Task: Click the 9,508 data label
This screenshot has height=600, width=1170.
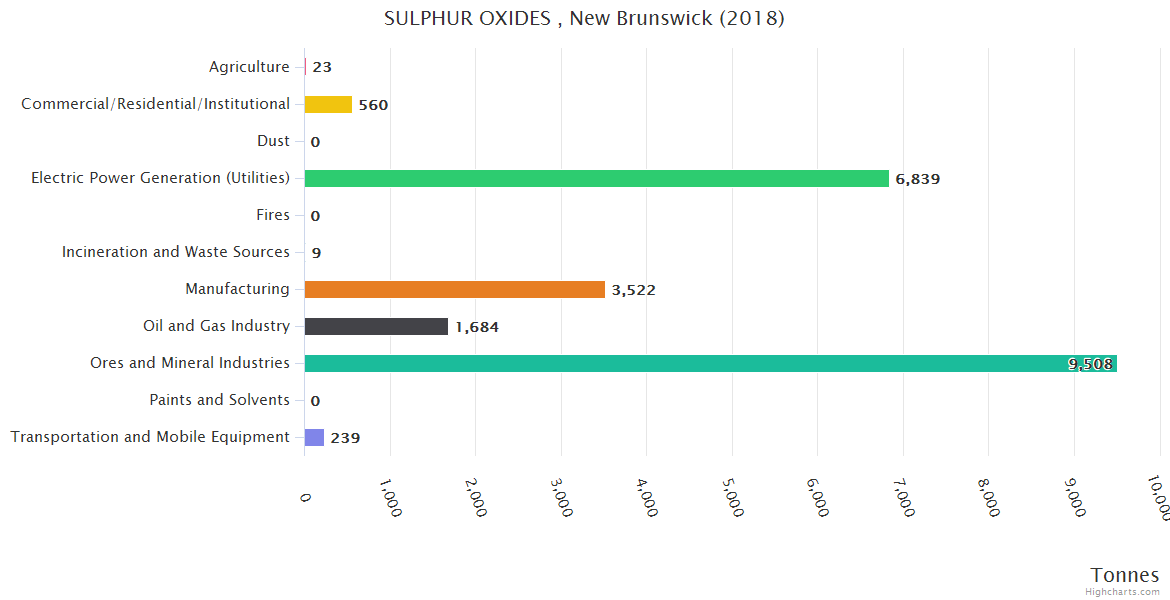Action: pos(1090,364)
